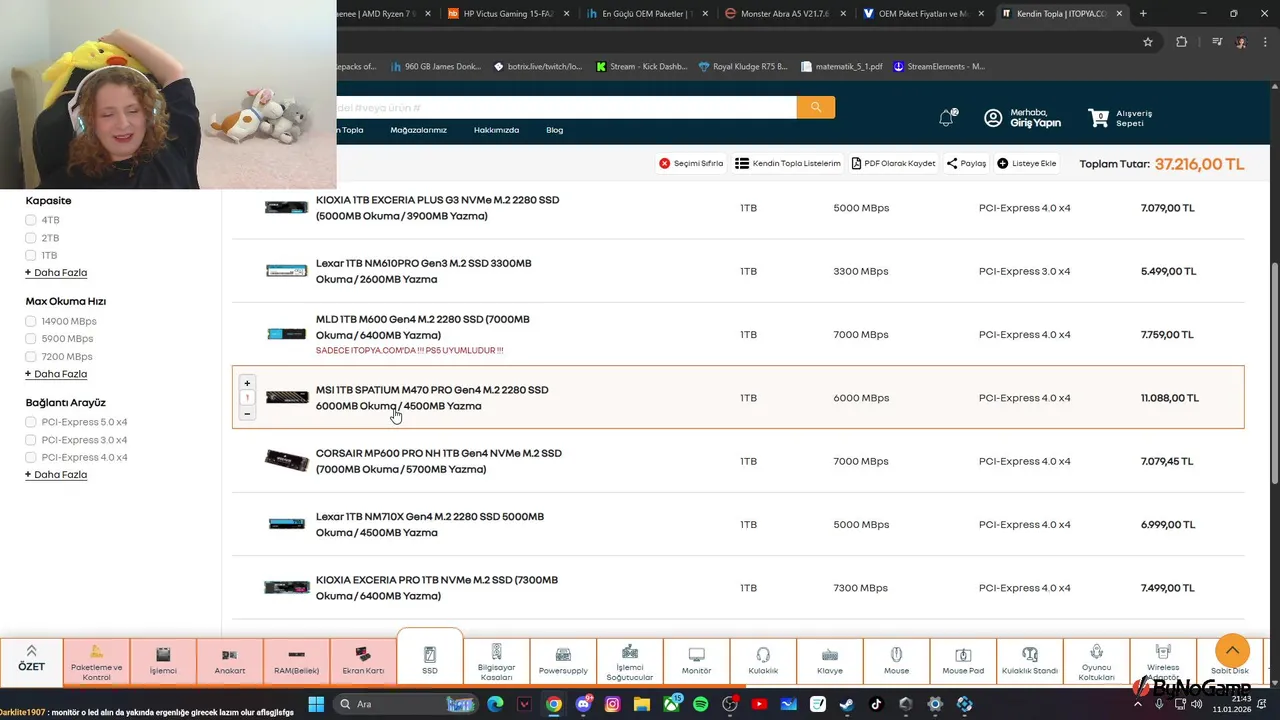Tick the PCI-Express 5.0 x4 checkbox
This screenshot has height=720, width=1280.
[x=31, y=422]
